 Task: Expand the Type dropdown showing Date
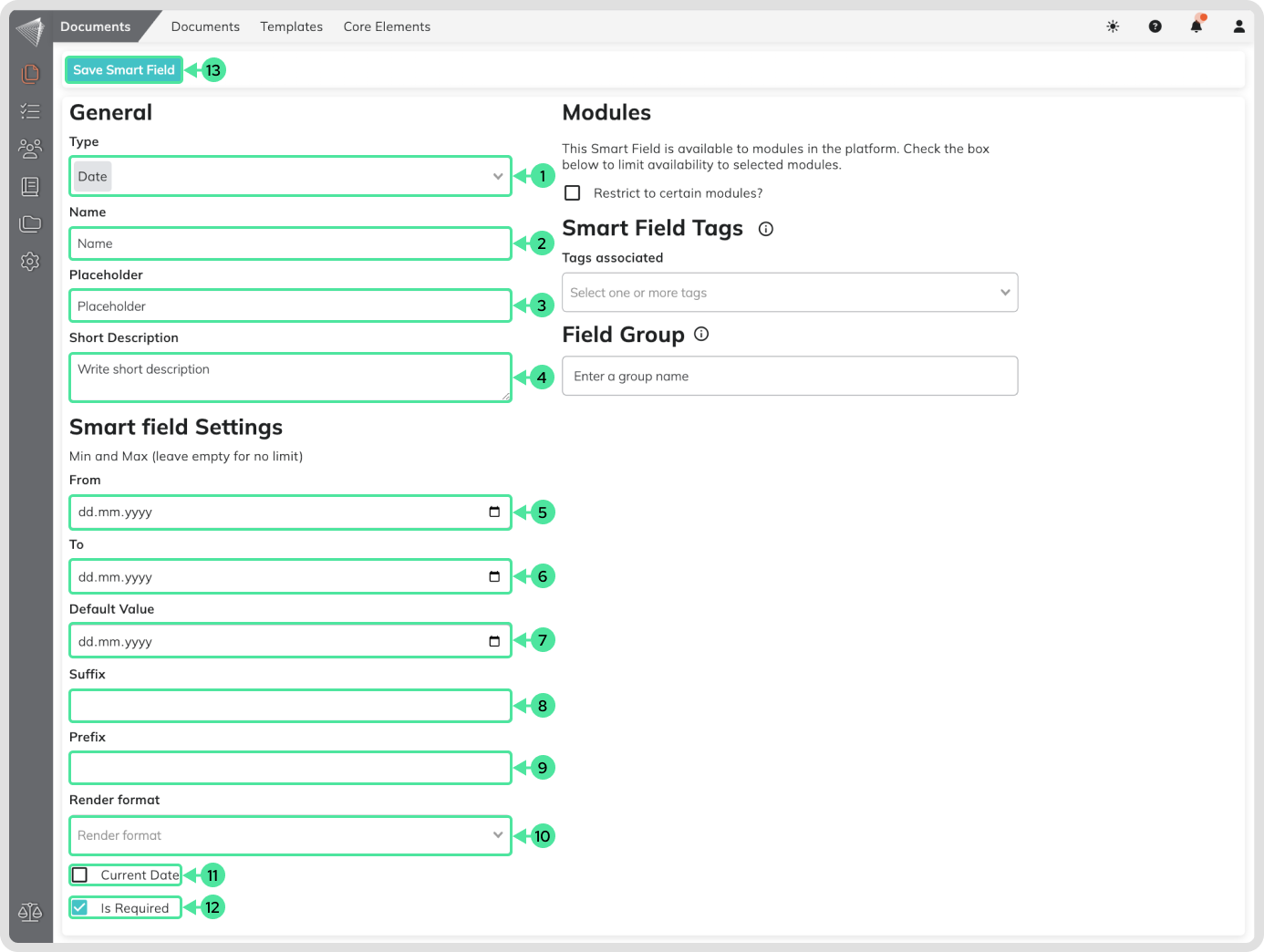[290, 176]
